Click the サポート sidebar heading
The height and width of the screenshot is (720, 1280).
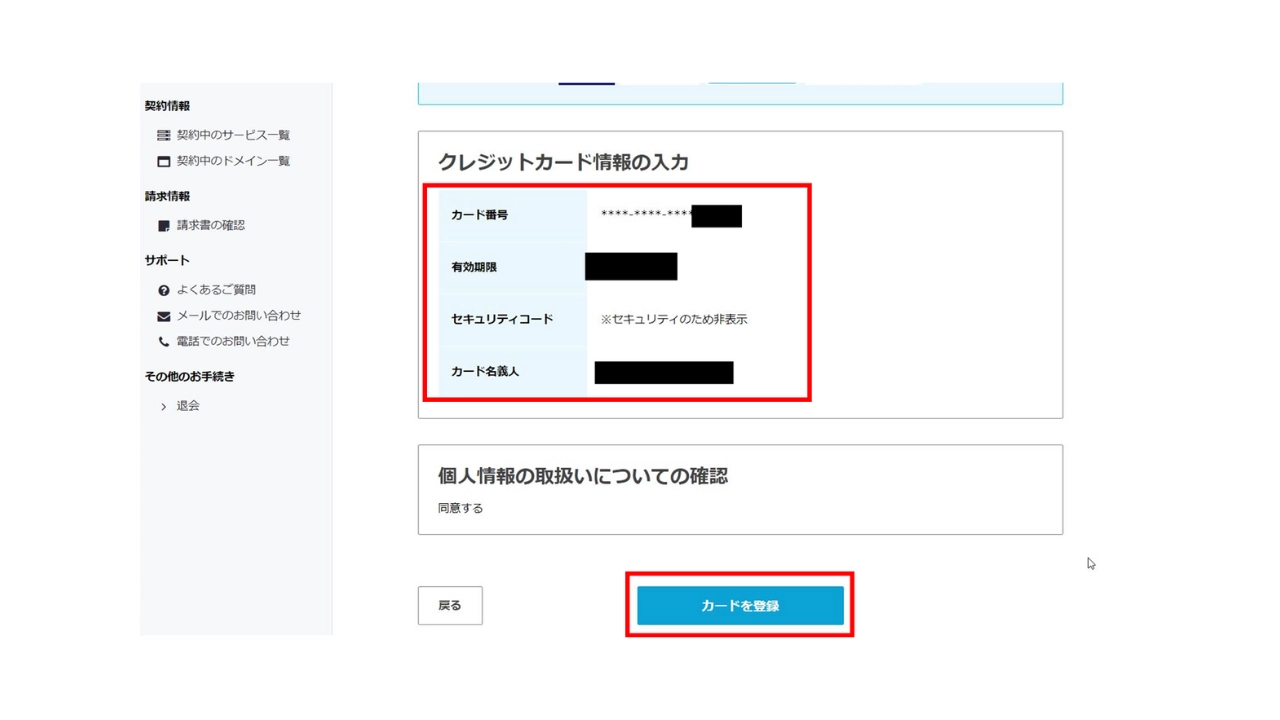pos(167,261)
